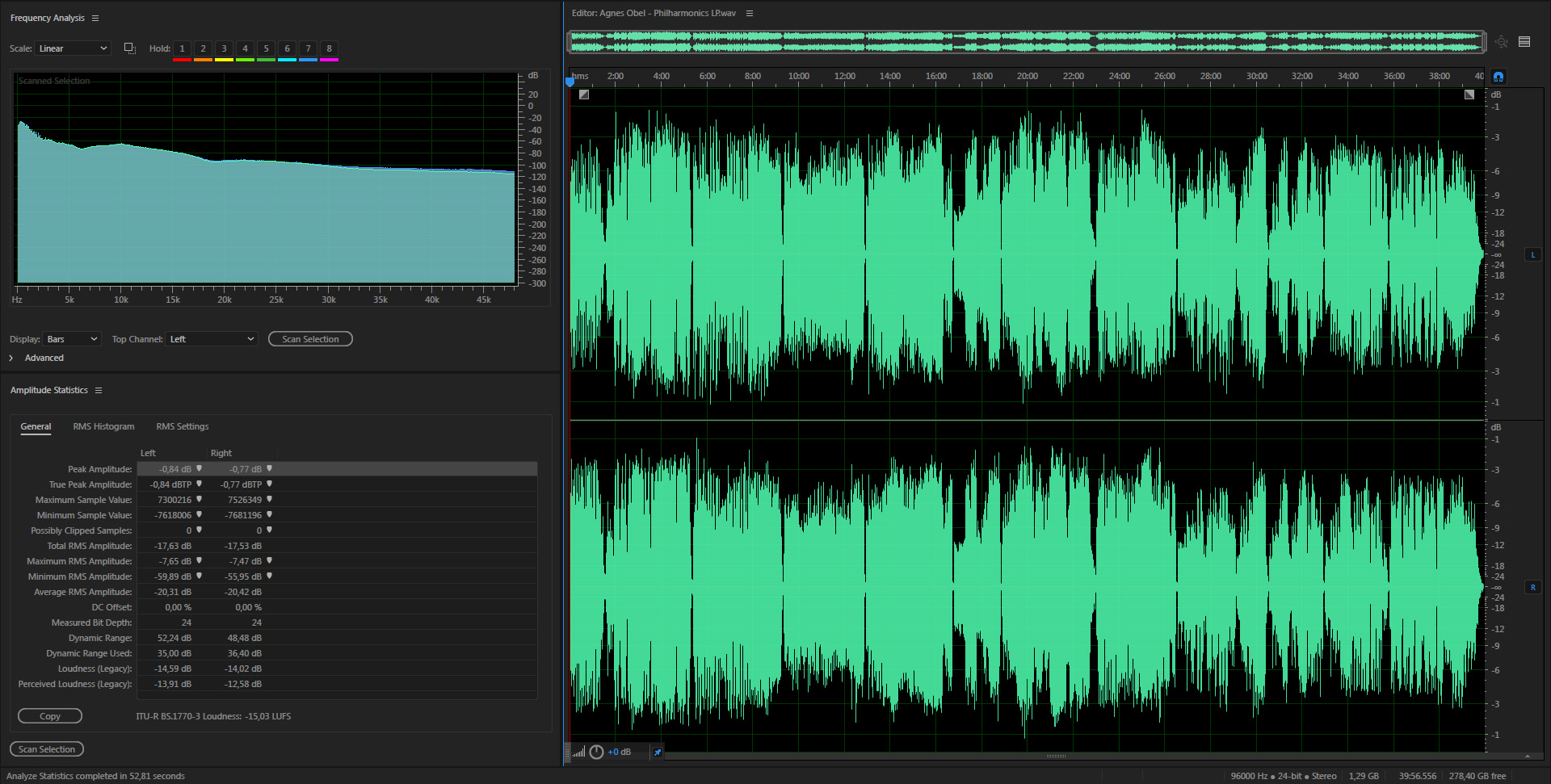
Task: Pin the volume HUD with the pin icon
Action: 658,752
